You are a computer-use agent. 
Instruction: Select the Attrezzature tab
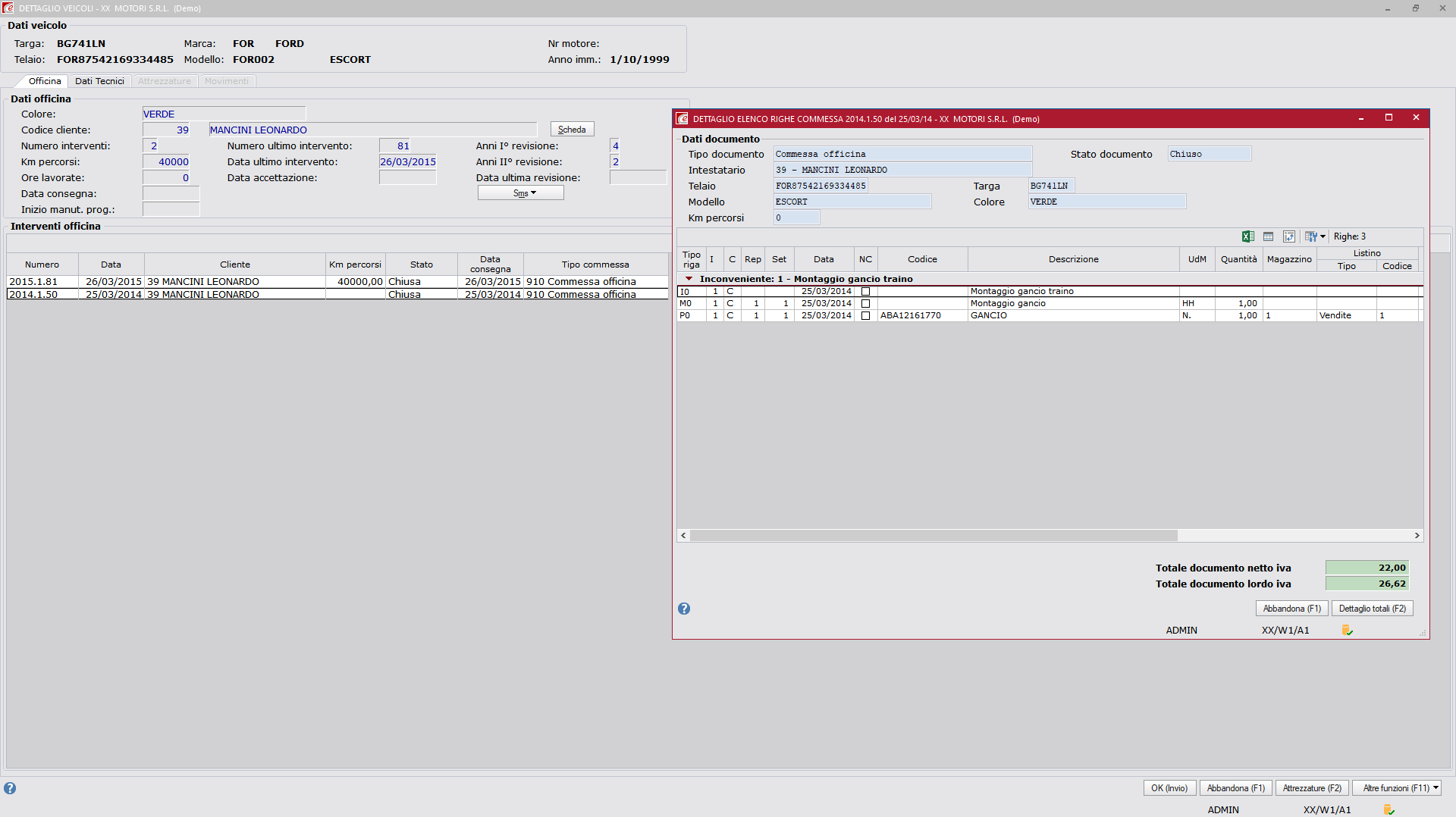click(x=165, y=81)
